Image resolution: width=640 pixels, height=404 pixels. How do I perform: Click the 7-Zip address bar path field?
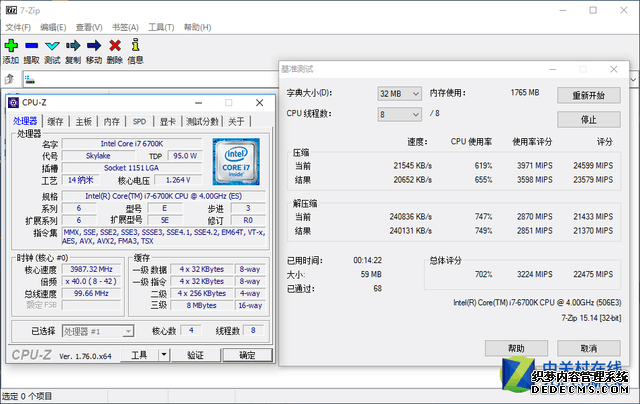pos(150,79)
